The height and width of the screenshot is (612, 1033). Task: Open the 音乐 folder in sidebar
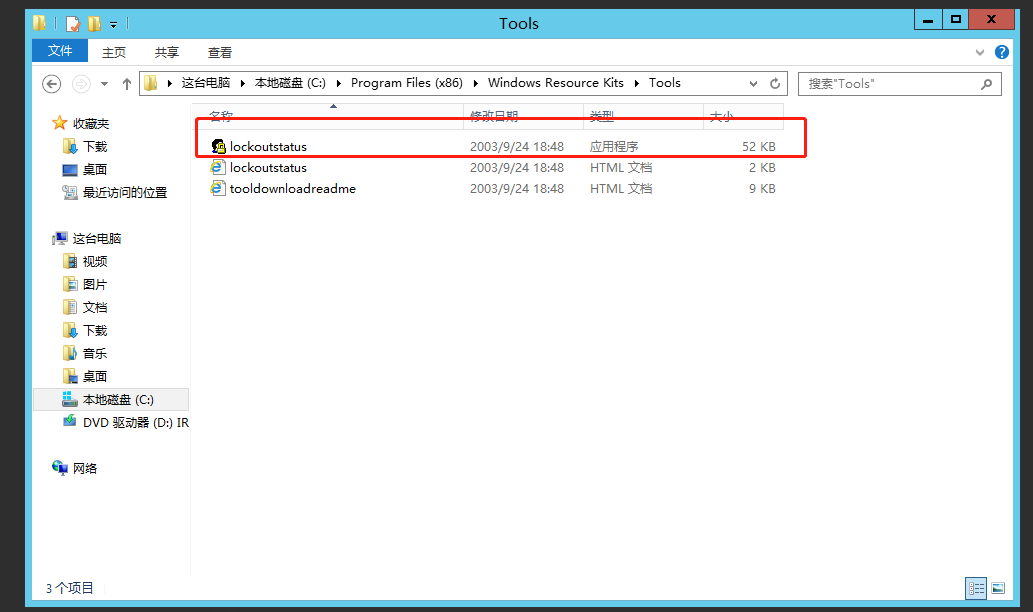click(x=95, y=354)
